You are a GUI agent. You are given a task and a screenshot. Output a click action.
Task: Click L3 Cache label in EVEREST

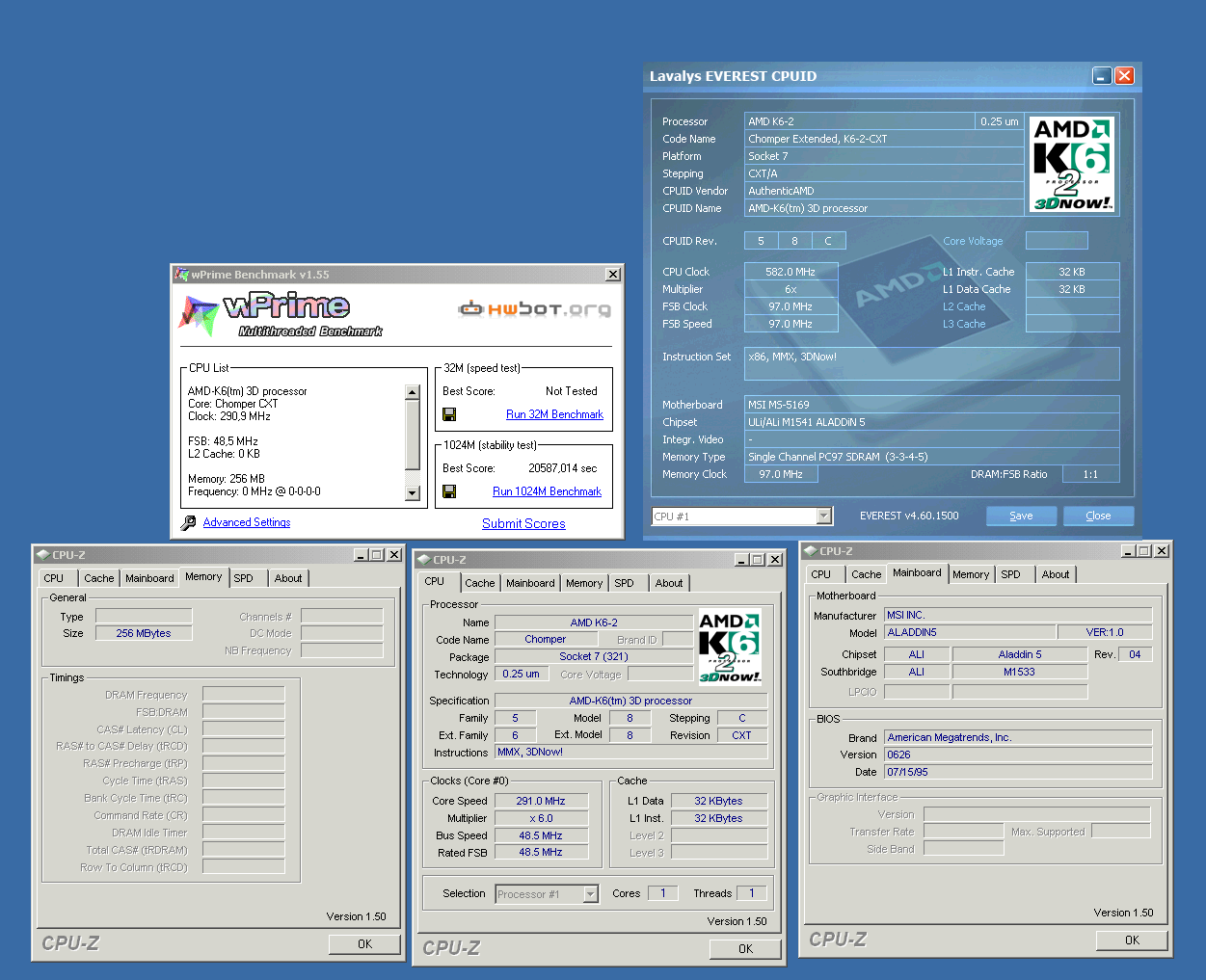(964, 324)
